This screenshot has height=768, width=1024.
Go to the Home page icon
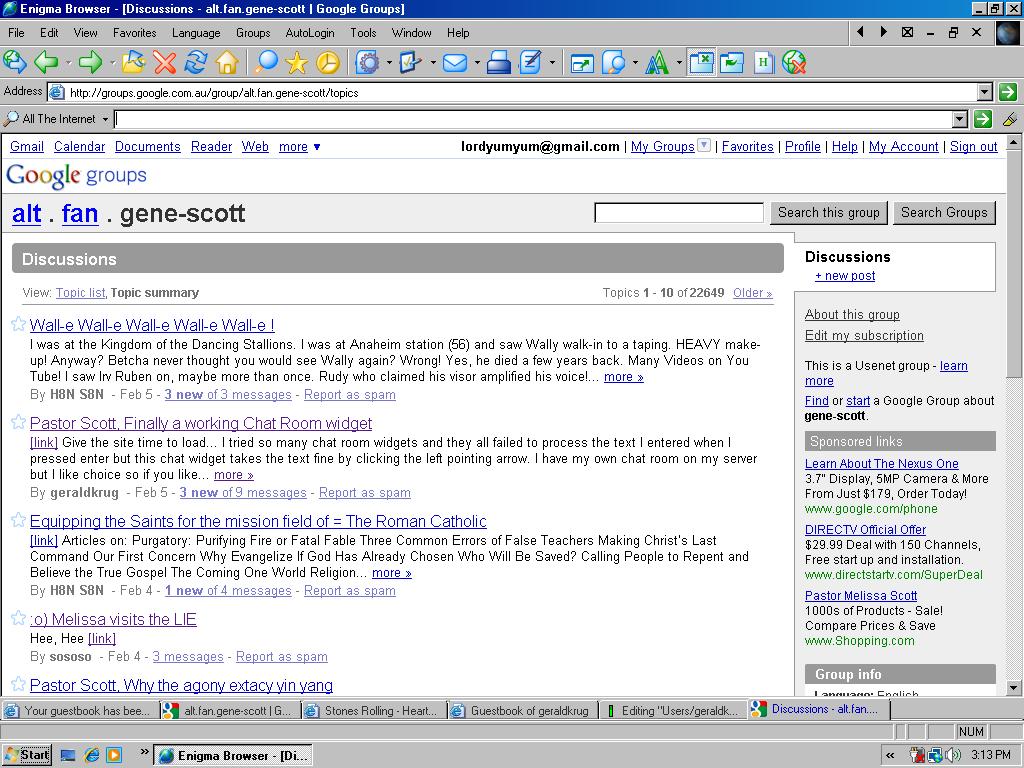[227, 63]
